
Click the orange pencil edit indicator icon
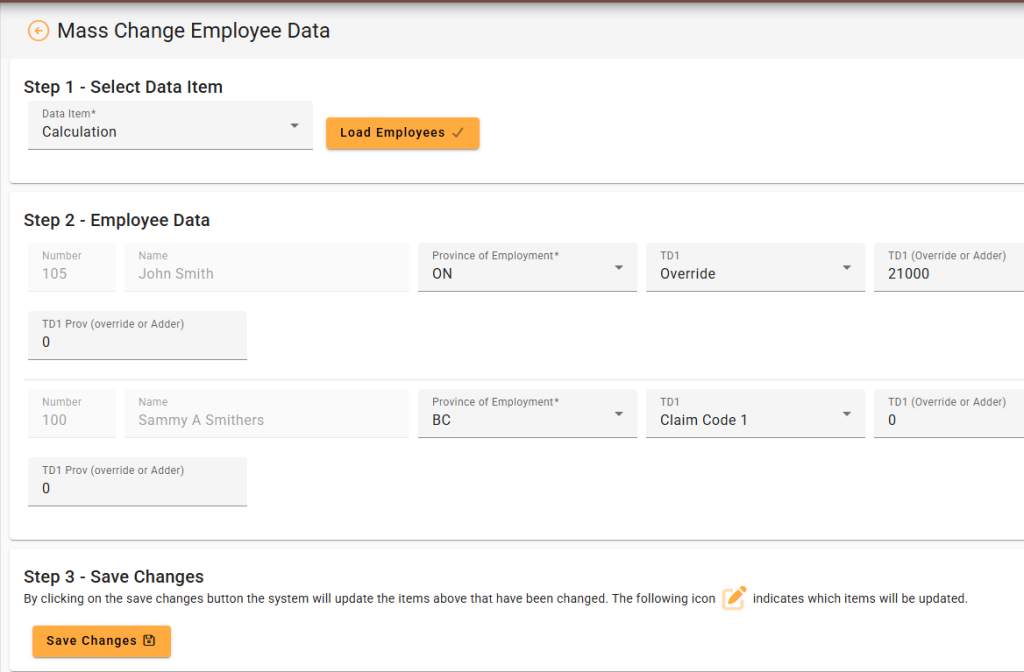[734, 598]
